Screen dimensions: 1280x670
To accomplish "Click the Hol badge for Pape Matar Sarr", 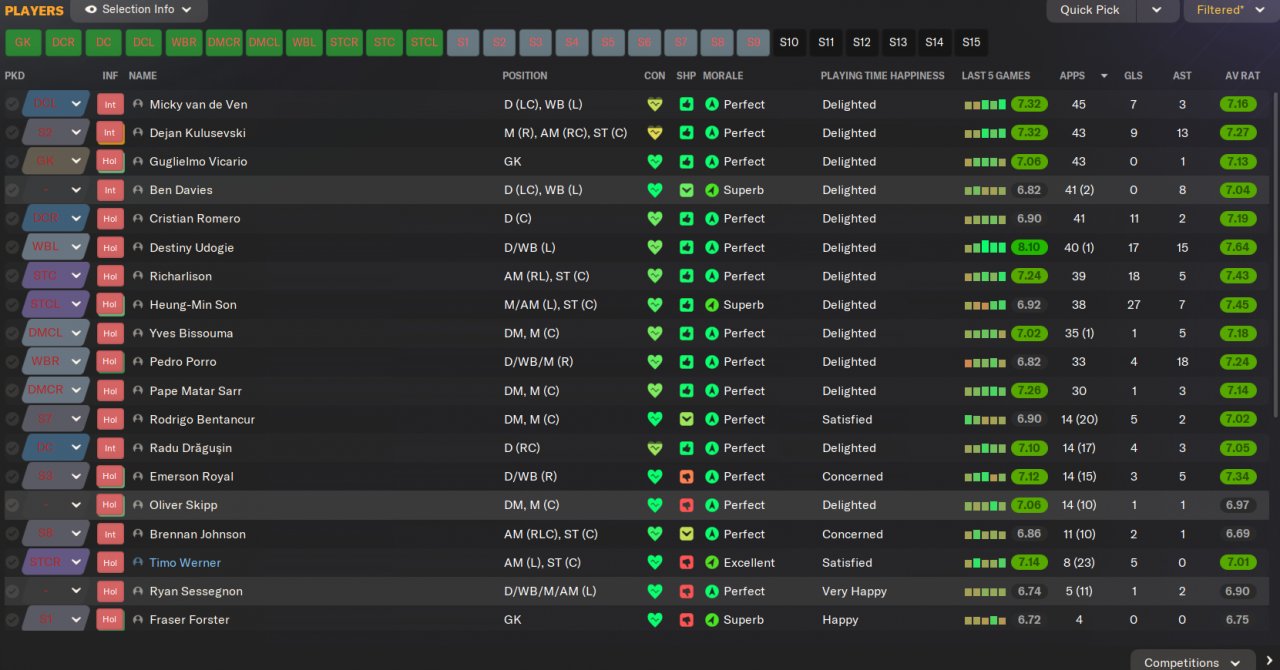I will [x=110, y=391].
